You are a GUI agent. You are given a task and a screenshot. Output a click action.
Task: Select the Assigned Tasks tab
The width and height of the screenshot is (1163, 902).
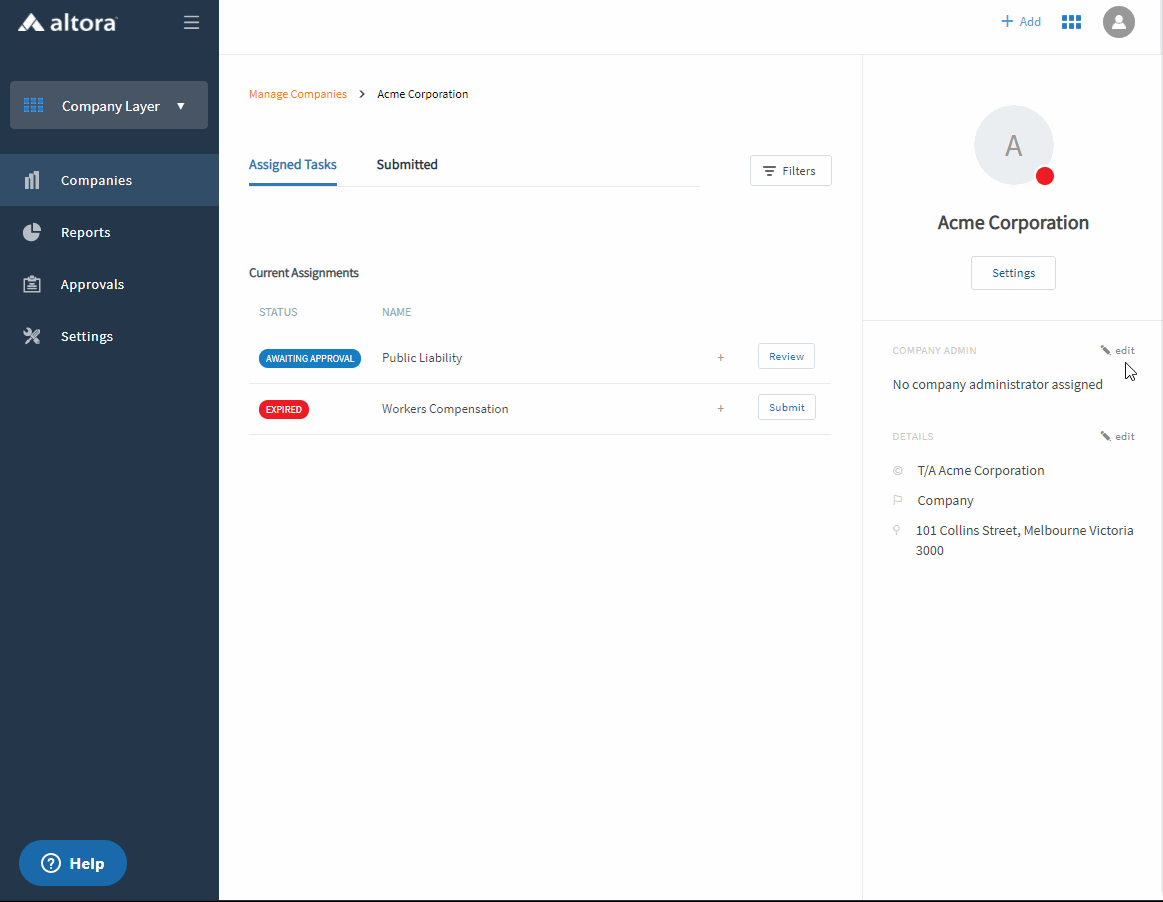292,165
